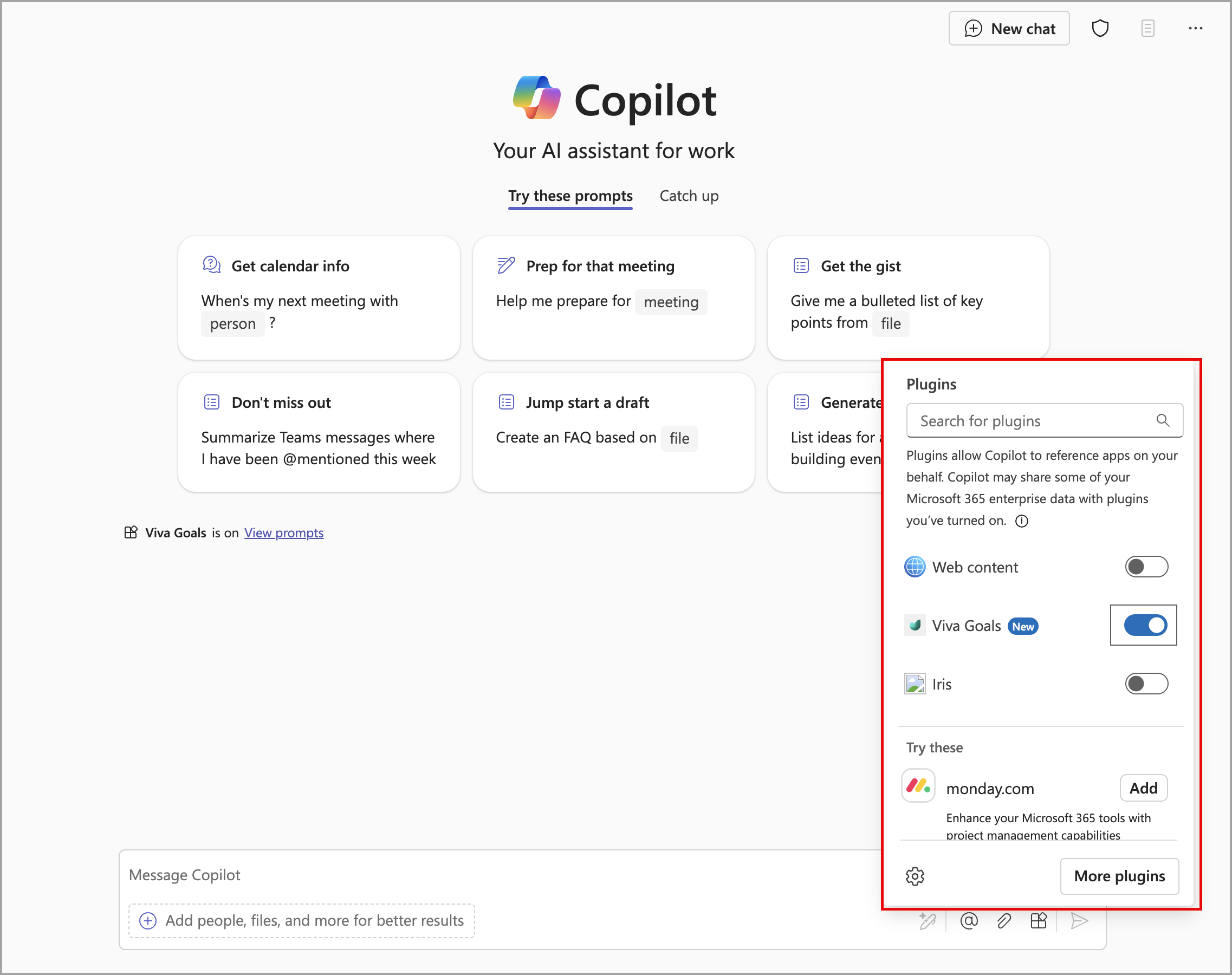Toggle the Iris plugin on
1232x975 pixels.
pyautogui.click(x=1146, y=684)
